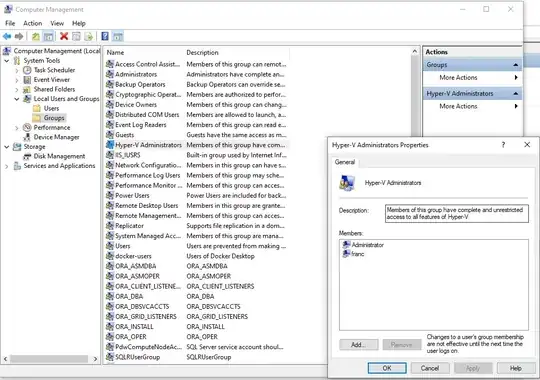Viewport: 540px width, 380px height.
Task: Select Device Manager in System Tools
Action: point(56,137)
